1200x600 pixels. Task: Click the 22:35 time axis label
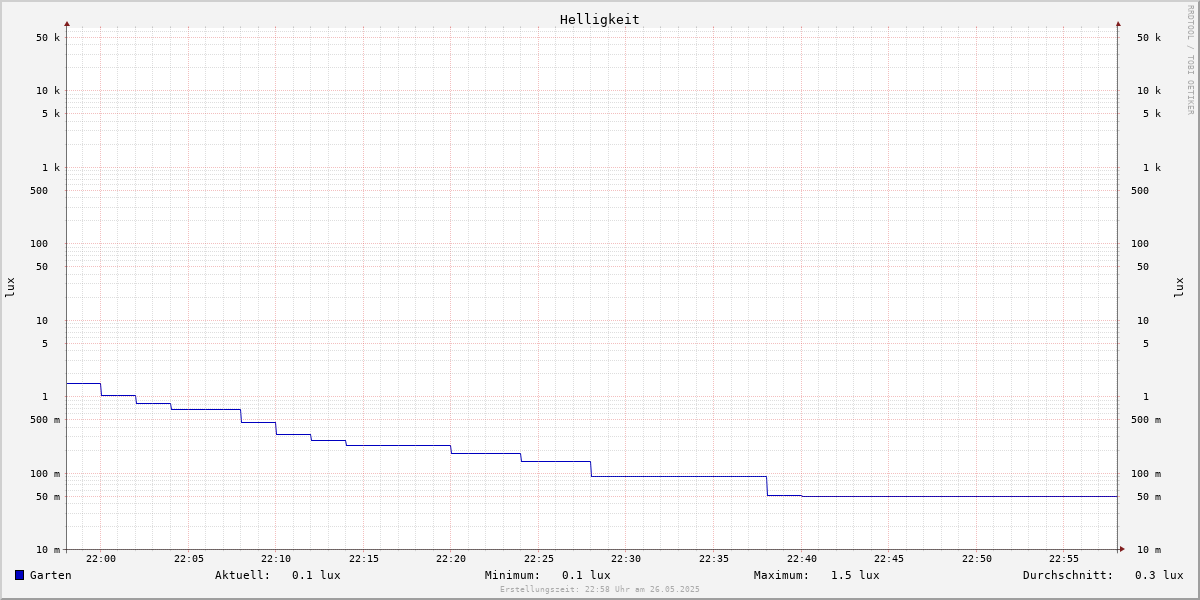[x=714, y=559]
